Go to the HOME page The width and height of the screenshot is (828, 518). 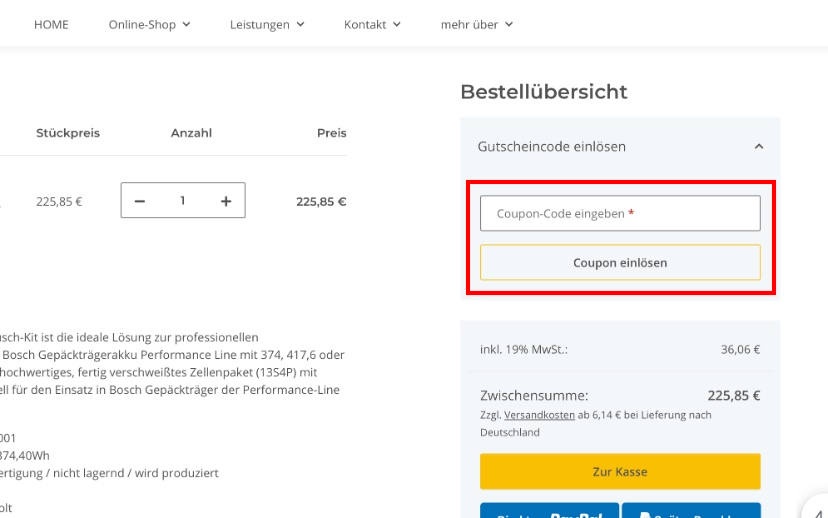(x=51, y=25)
